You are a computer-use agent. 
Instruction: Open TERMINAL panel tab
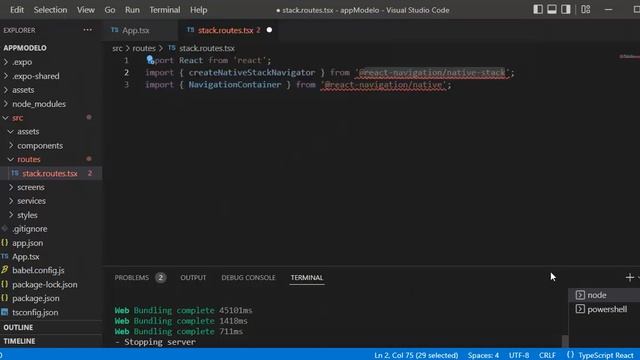pos(307,278)
